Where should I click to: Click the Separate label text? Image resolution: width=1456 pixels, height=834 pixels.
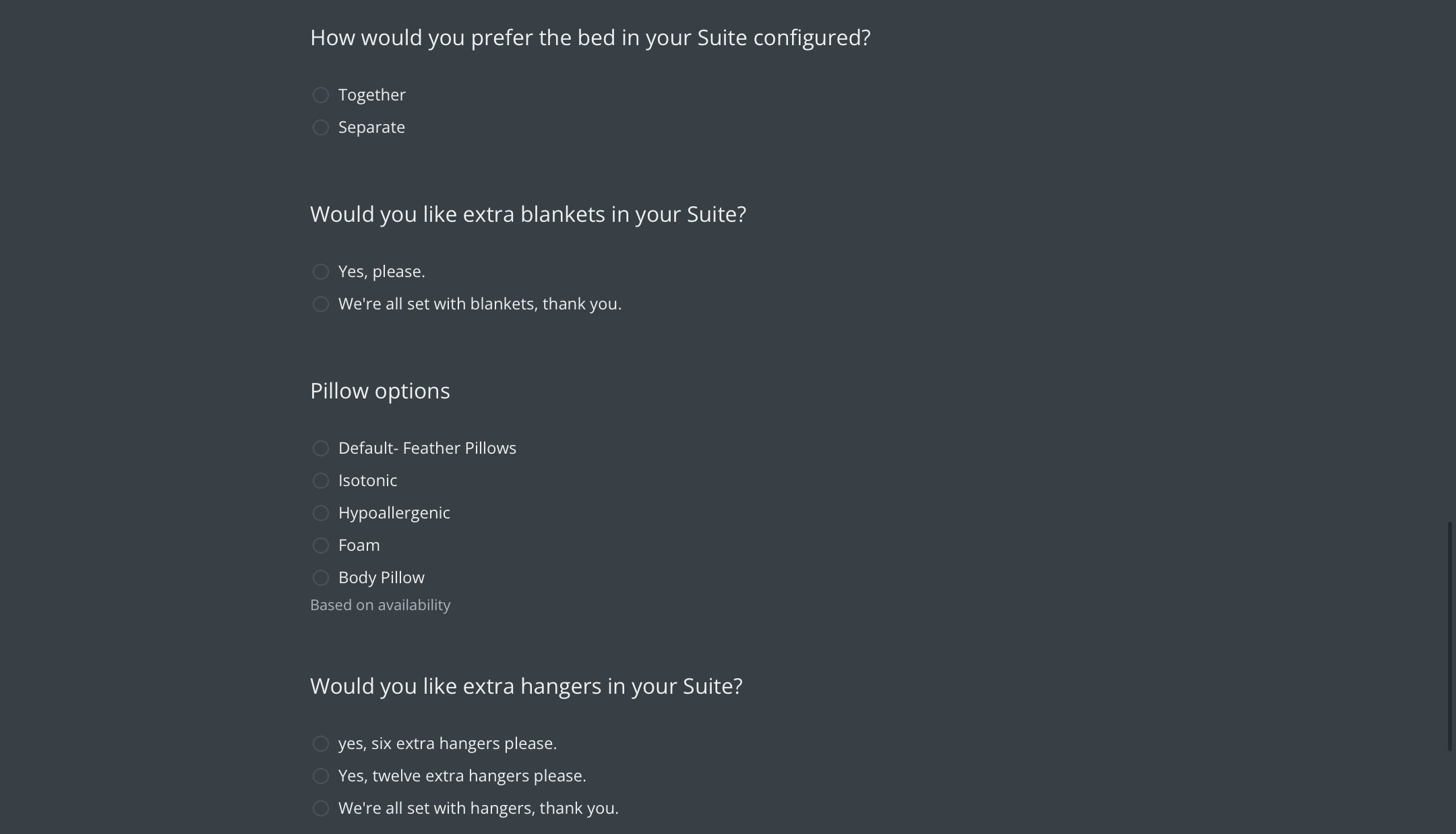pos(371,127)
